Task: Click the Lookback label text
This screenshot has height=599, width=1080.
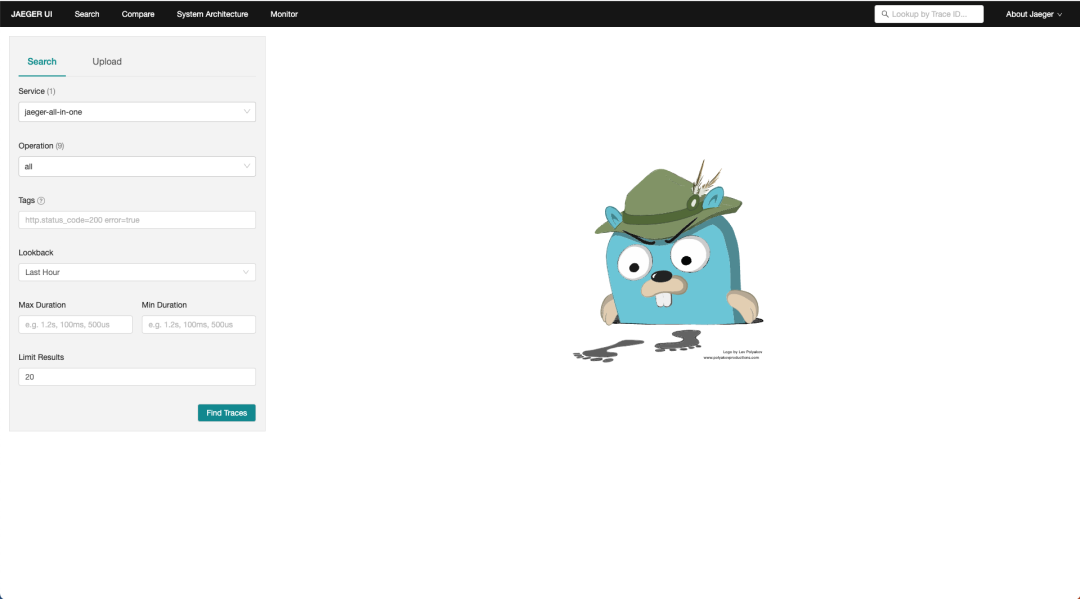Action: point(36,253)
